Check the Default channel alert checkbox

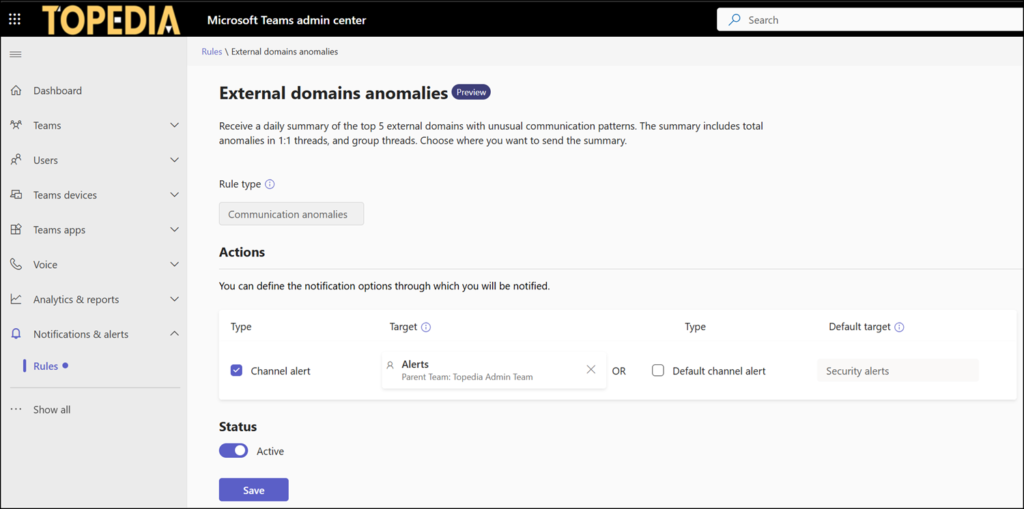658,370
